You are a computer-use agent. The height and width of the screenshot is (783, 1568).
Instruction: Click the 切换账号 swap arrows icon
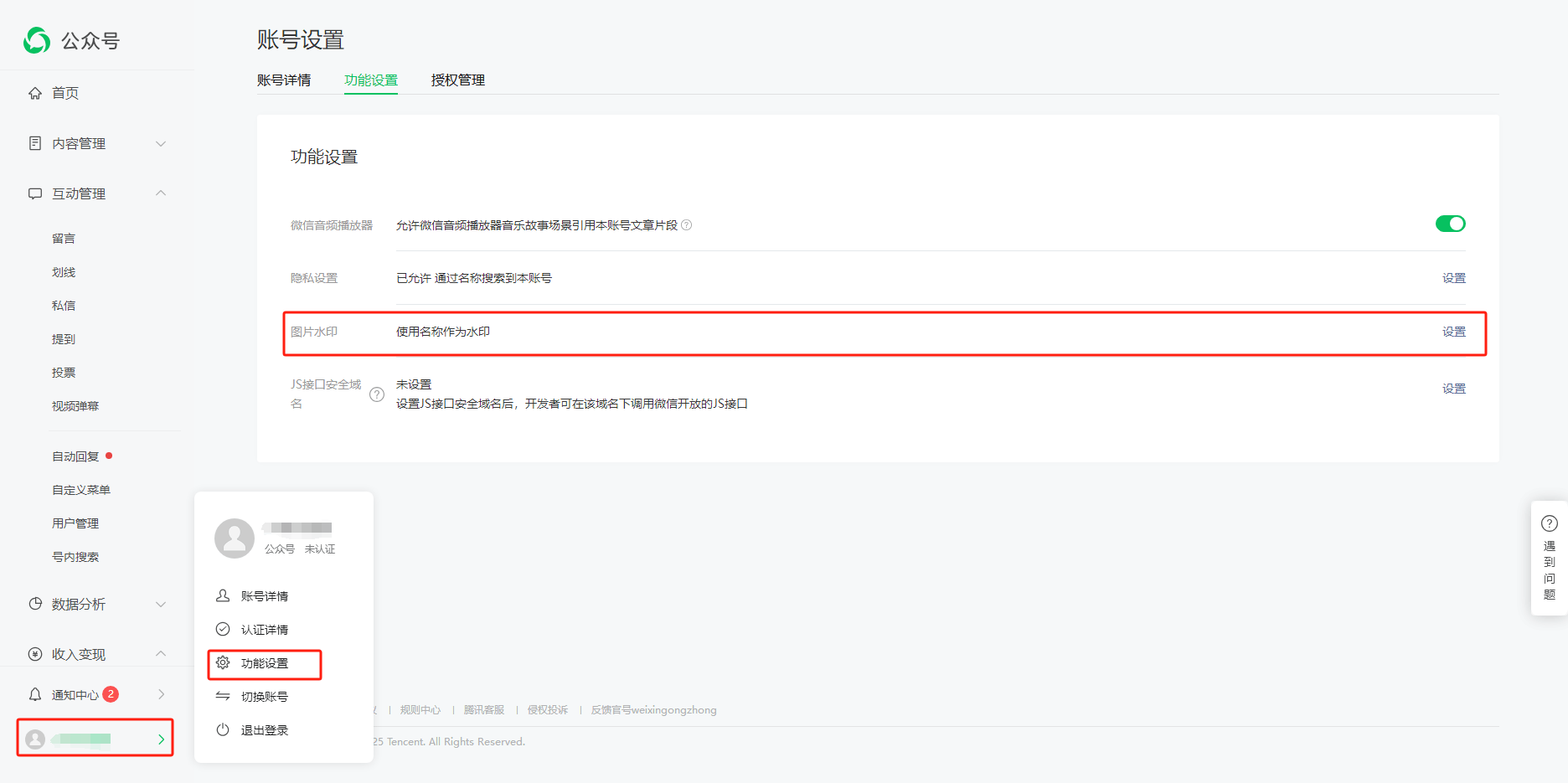(223, 696)
